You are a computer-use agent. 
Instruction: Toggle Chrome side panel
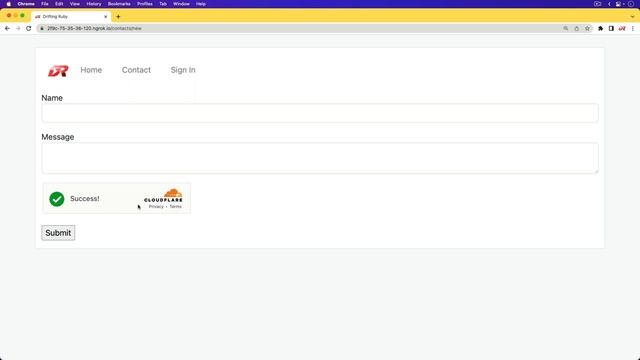click(x=611, y=29)
